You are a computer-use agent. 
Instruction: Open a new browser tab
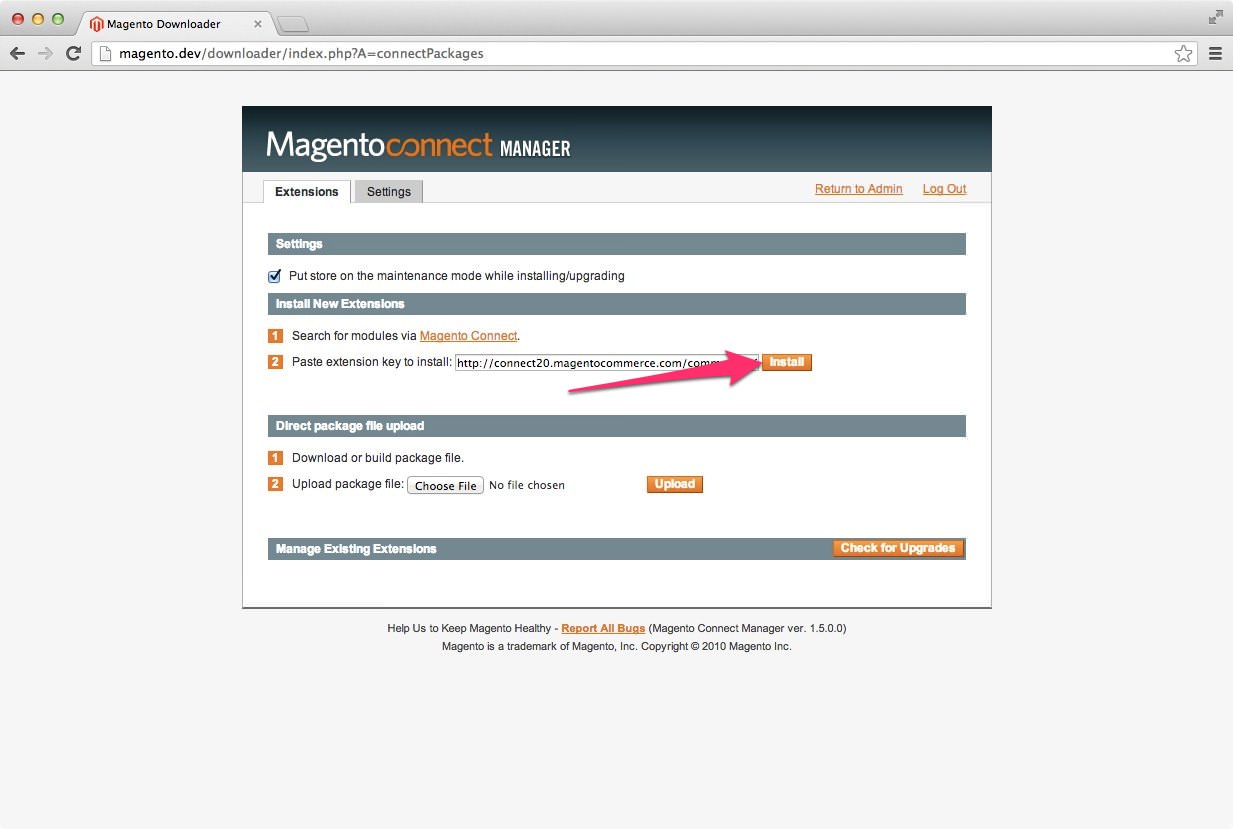point(292,24)
